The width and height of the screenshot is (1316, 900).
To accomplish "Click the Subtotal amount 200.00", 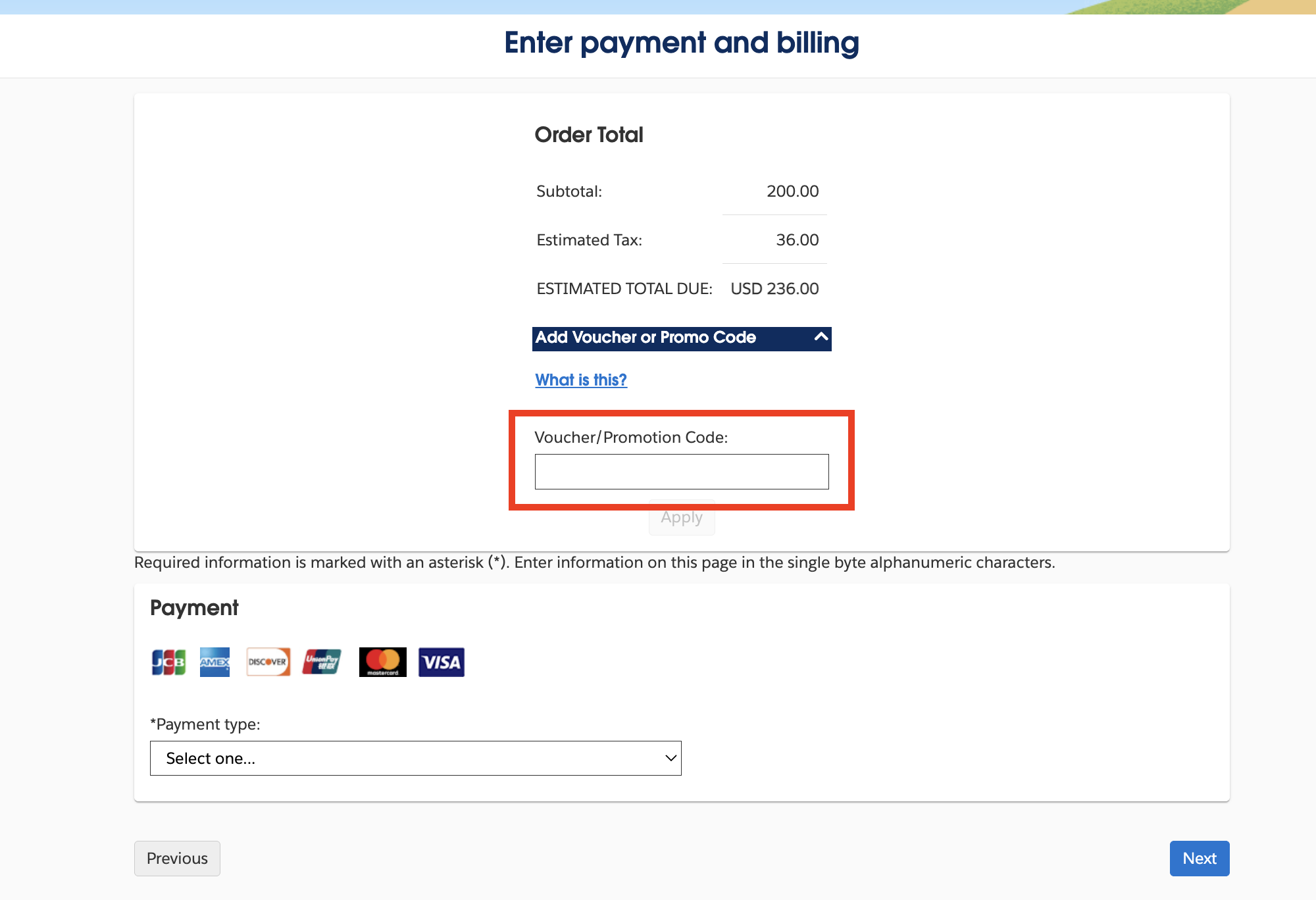I will [x=792, y=191].
